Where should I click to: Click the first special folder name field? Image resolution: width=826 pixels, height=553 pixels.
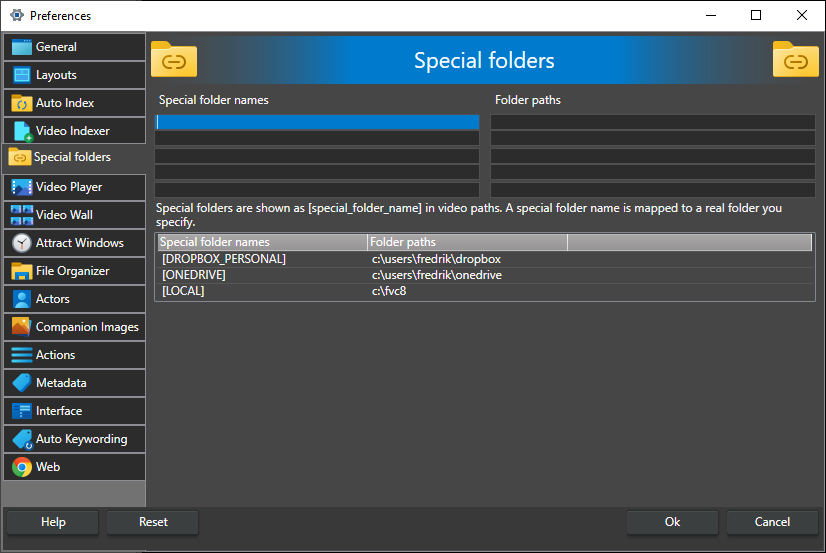point(317,122)
